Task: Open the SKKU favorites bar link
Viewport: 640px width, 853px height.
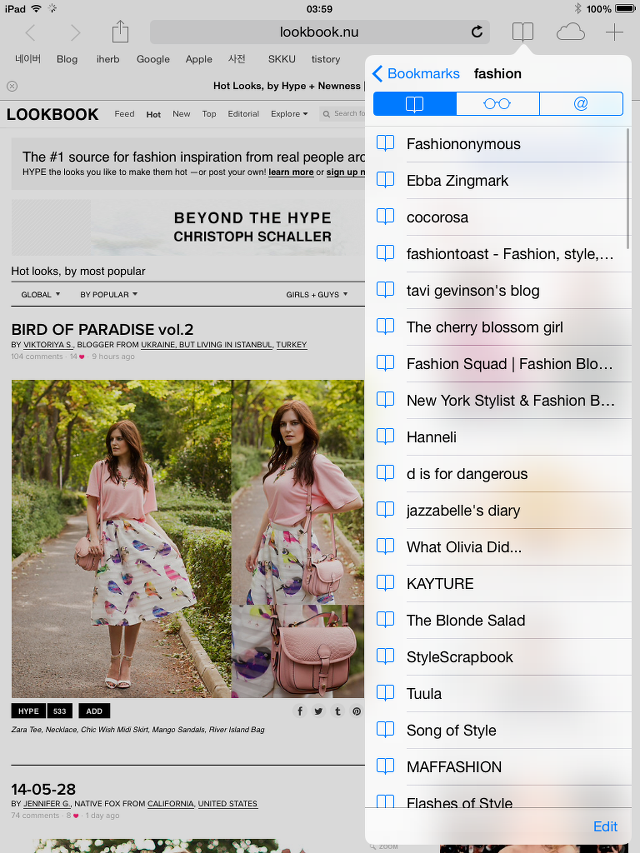Action: click(281, 59)
